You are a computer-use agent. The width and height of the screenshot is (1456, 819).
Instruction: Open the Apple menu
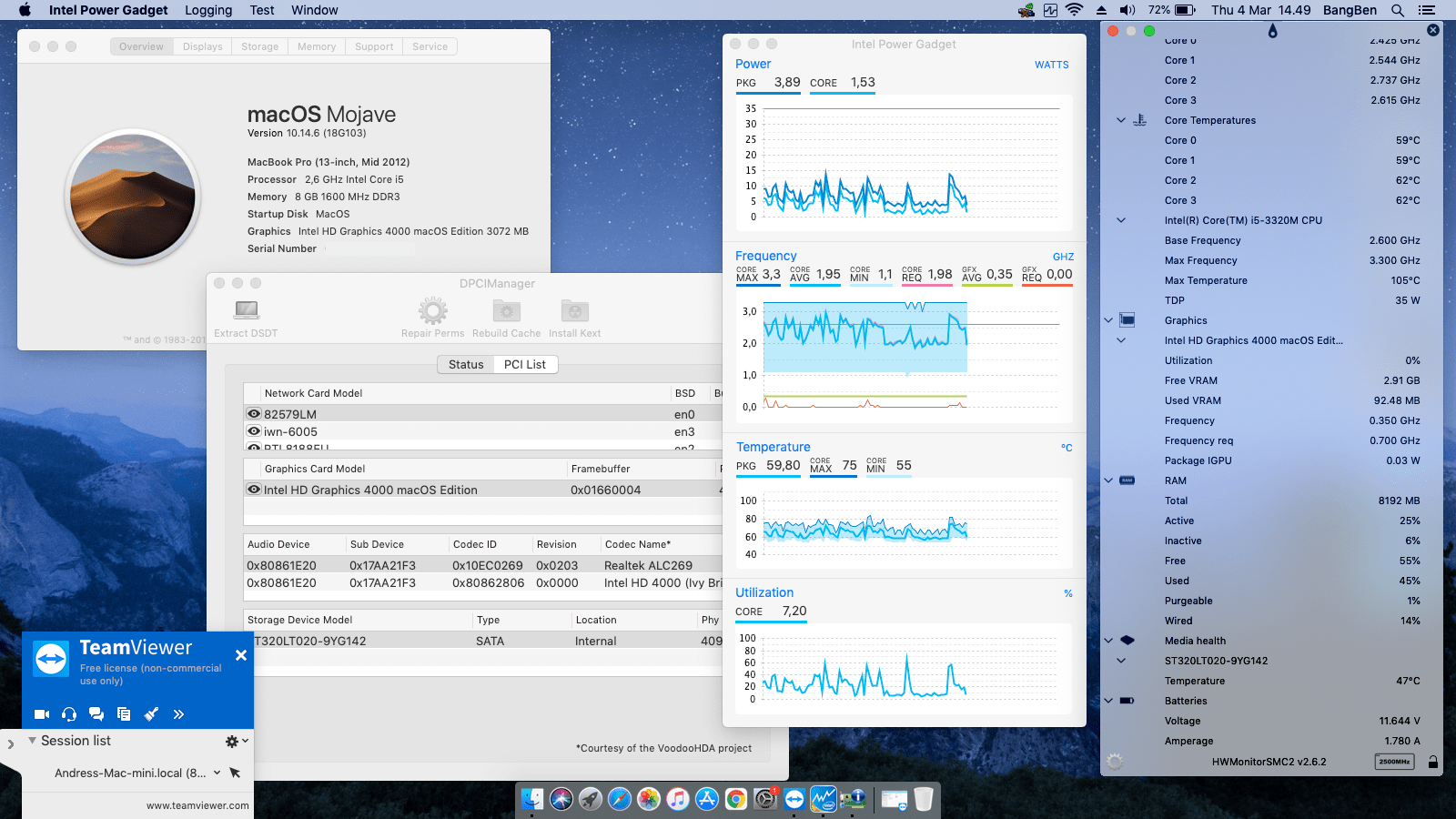click(25, 10)
